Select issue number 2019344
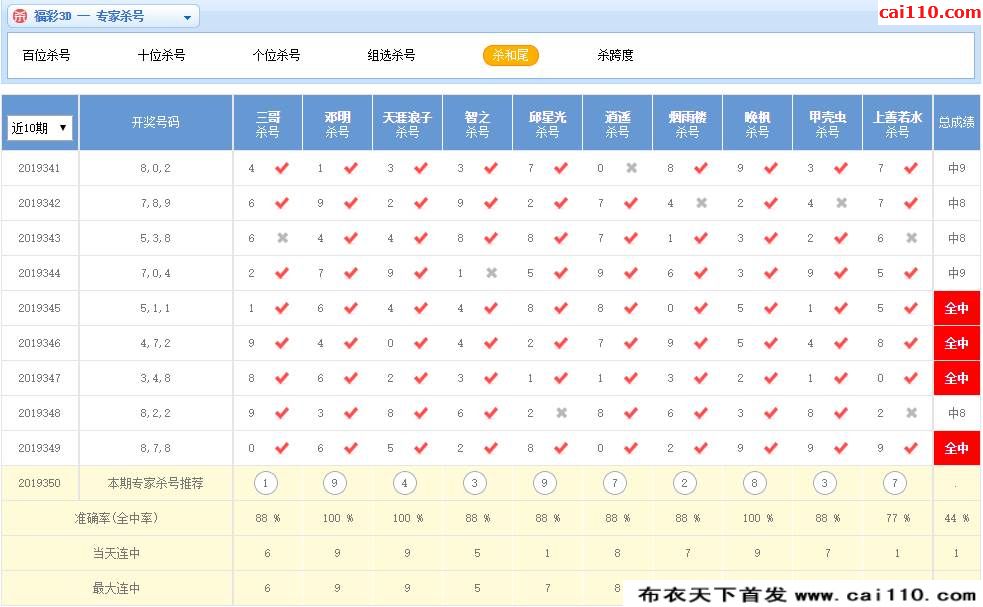Image resolution: width=983 pixels, height=607 pixels. 39,273
